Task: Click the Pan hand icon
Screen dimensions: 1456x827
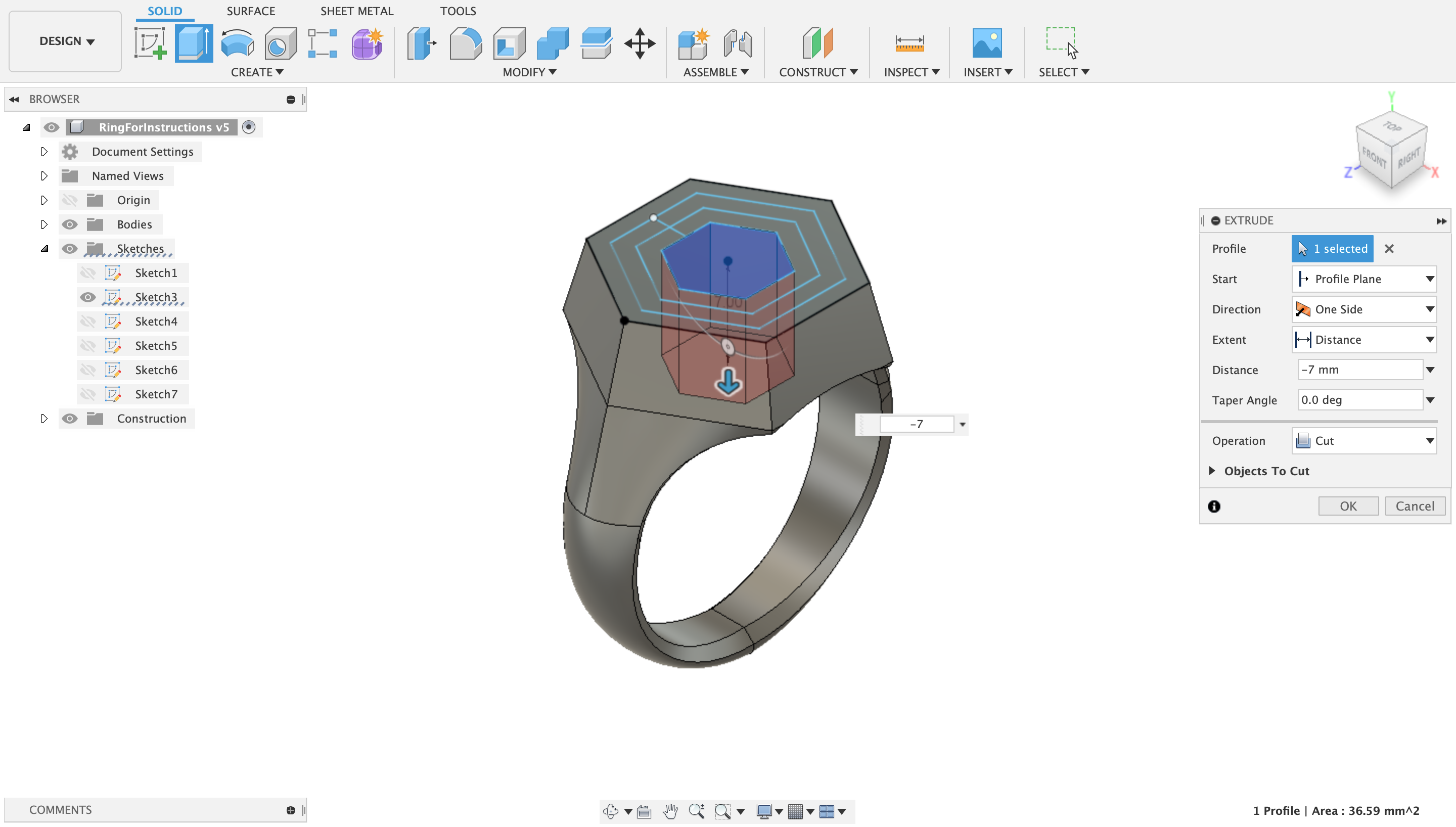Action: click(x=670, y=811)
